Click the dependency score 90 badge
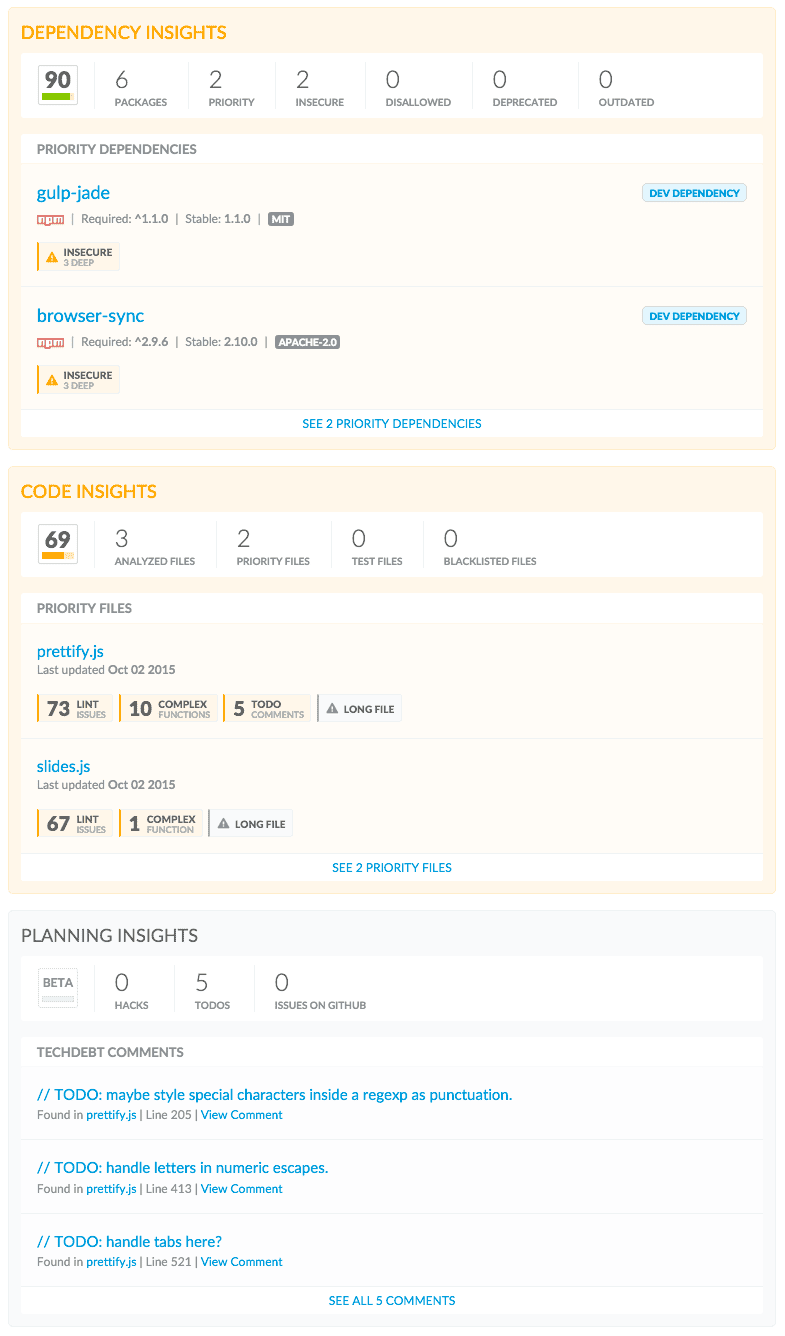 click(x=58, y=85)
